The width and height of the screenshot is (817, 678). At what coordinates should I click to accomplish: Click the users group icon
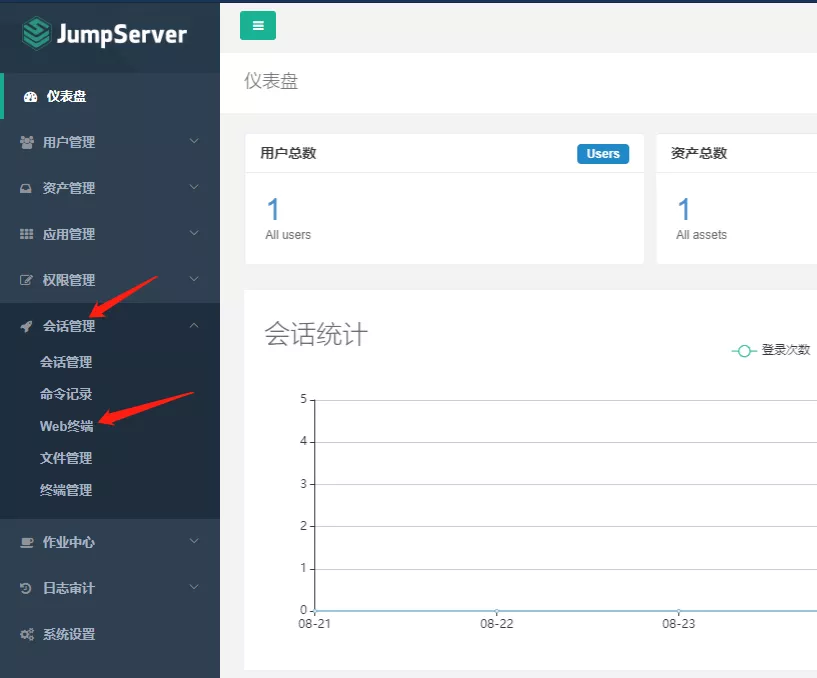pos(27,143)
